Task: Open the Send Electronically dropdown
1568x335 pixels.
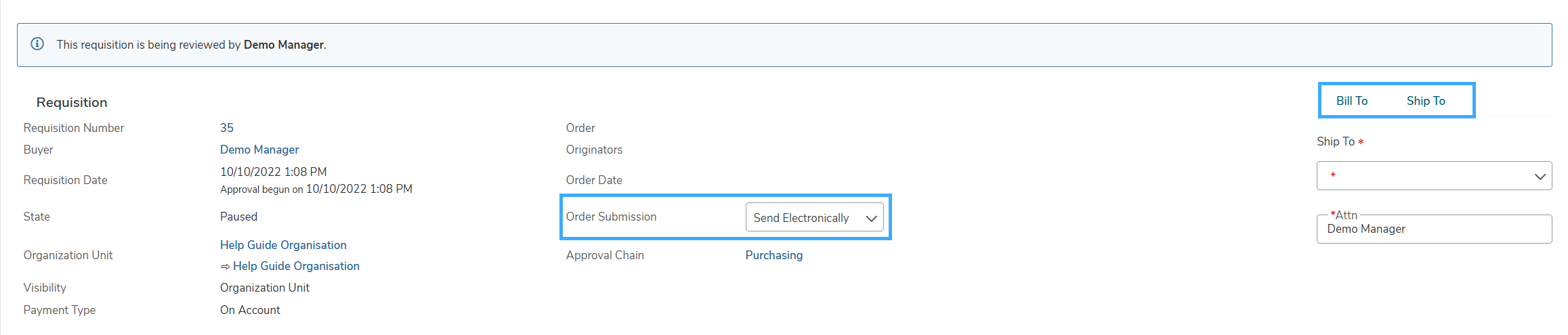Action: pyautogui.click(x=814, y=217)
